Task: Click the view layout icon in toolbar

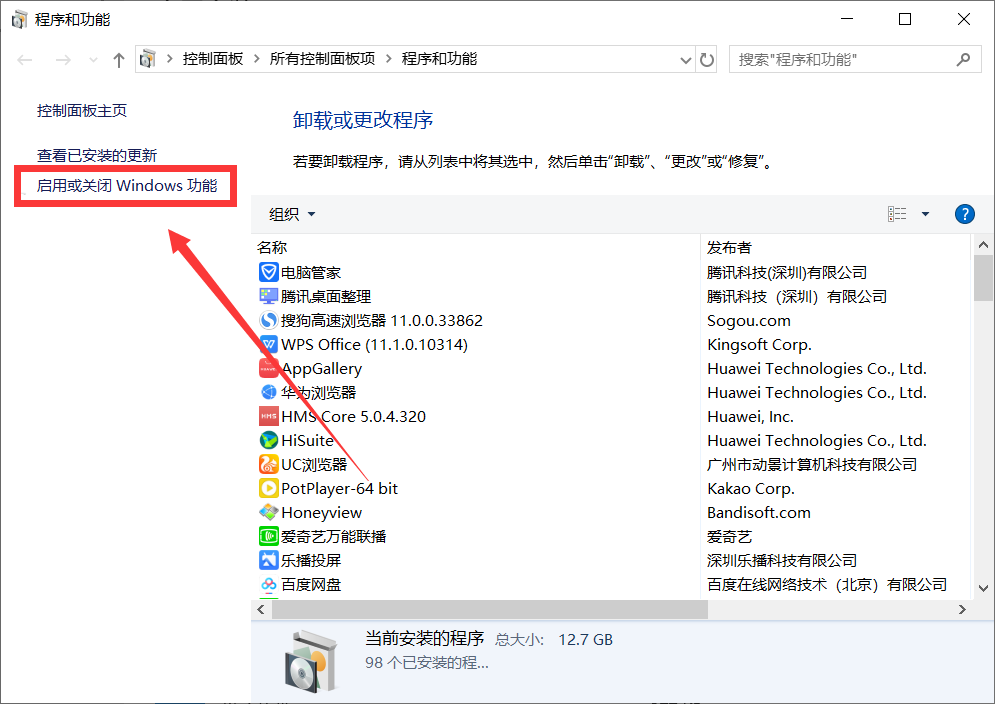Action: [x=897, y=214]
